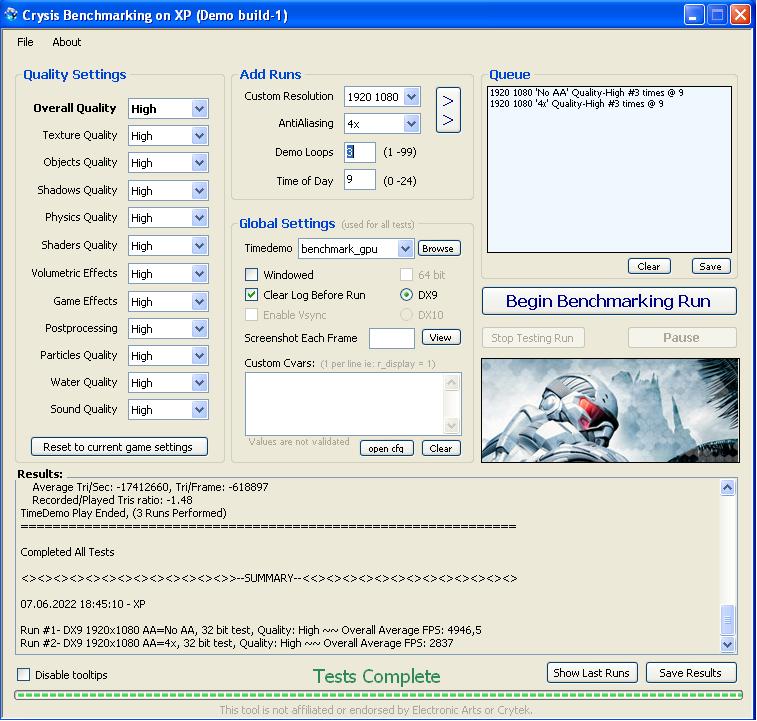Click the Crysis app icon in title bar
Image resolution: width=757 pixels, height=721 pixels.
click(x=11, y=14)
